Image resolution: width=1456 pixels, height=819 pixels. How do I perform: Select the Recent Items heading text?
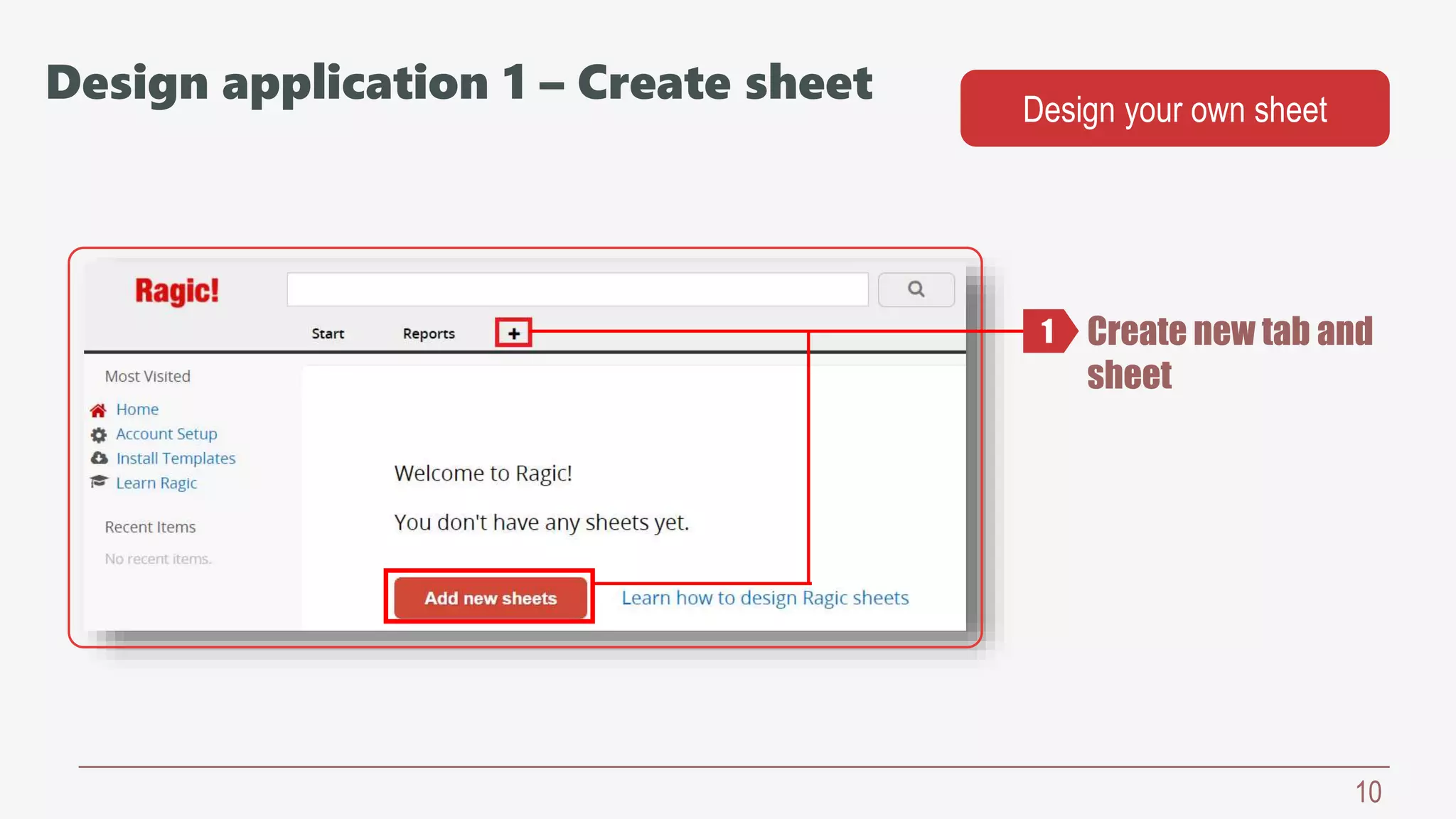[x=150, y=527]
